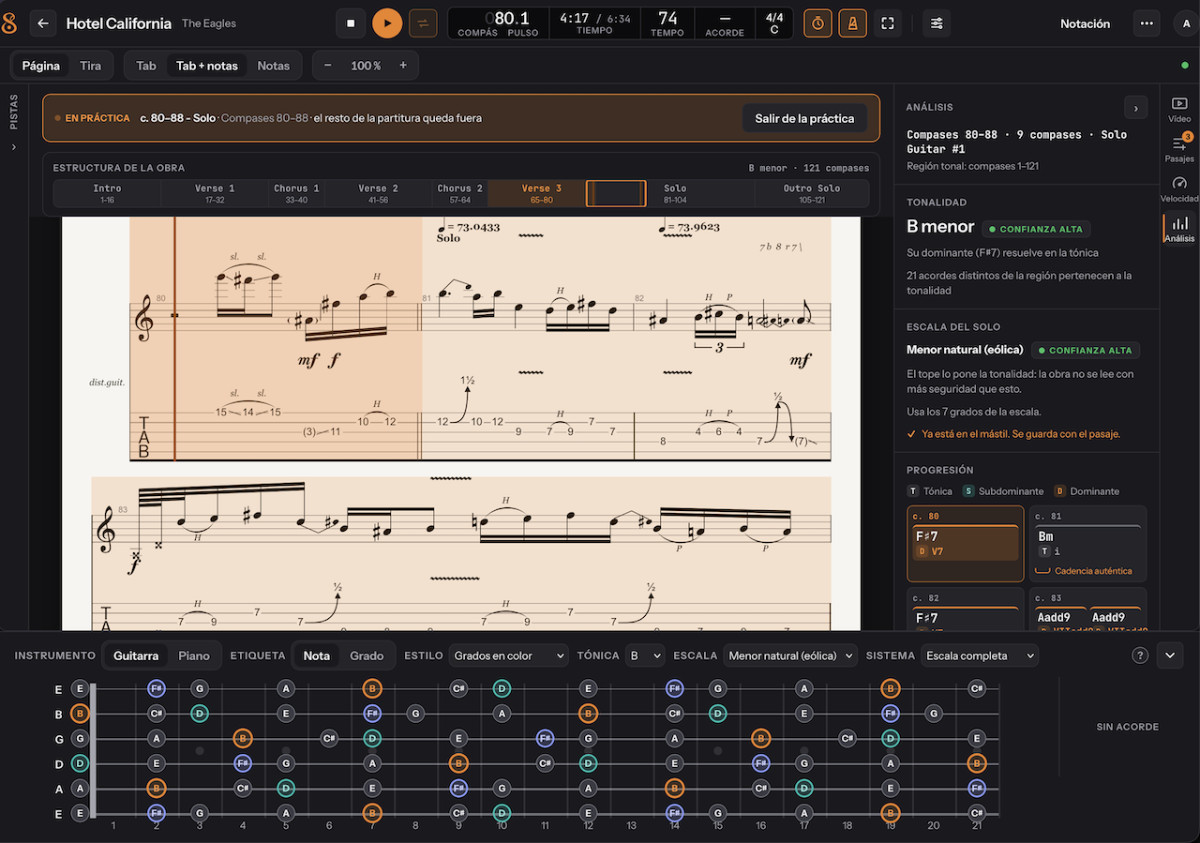Open fretboard help question mark icon
1200x843 pixels.
1140,655
